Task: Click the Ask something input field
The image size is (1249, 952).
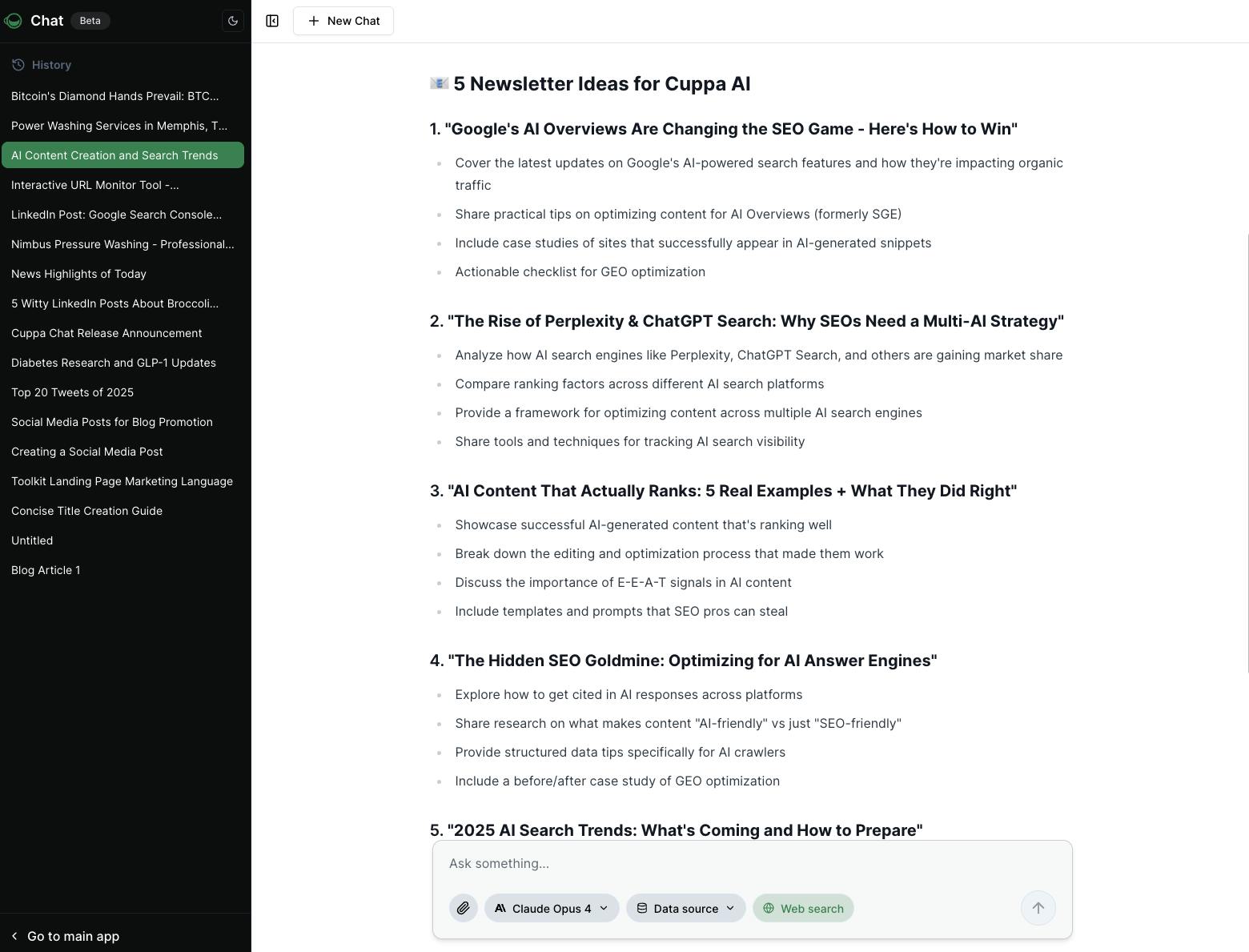Action: tap(751, 863)
